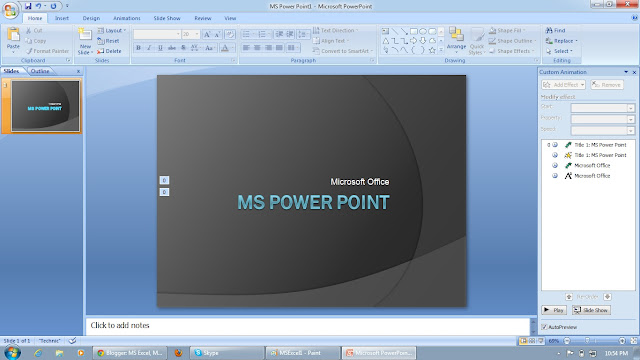Open Arrange objects menu
Image resolution: width=640 pixels, height=360 pixels.
pyautogui.click(x=456, y=40)
